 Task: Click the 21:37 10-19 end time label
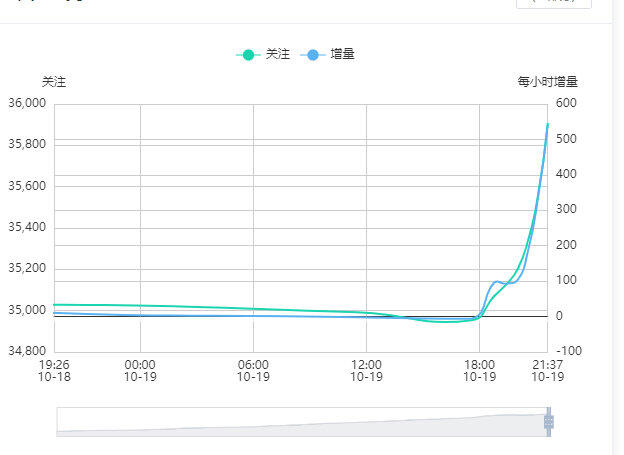pos(548,371)
